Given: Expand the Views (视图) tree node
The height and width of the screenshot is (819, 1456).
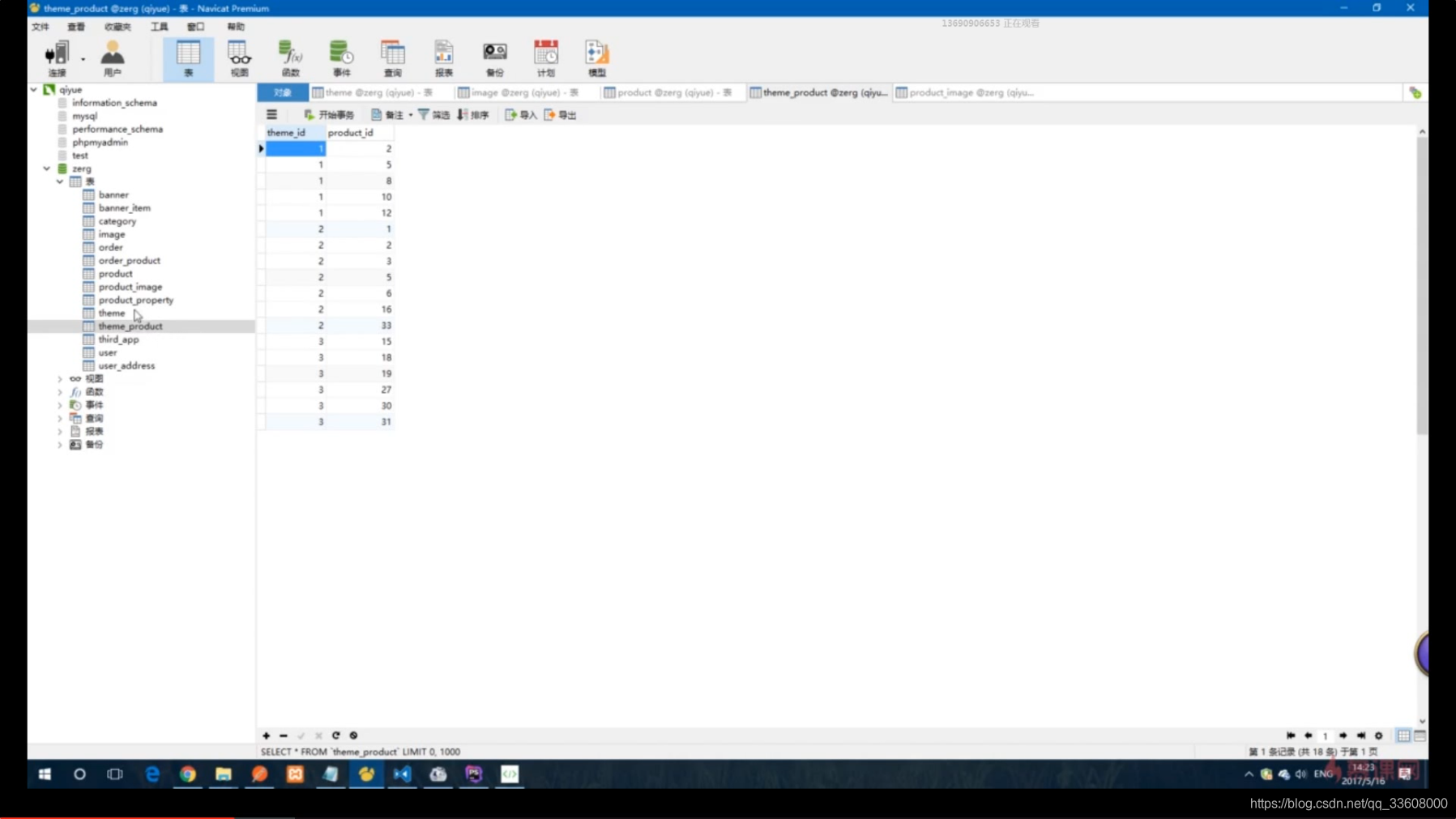Looking at the screenshot, I should (x=60, y=378).
